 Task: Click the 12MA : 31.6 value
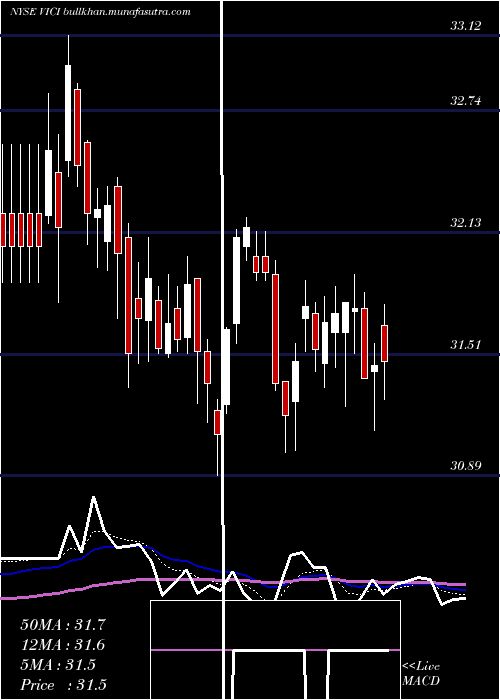pos(63,645)
